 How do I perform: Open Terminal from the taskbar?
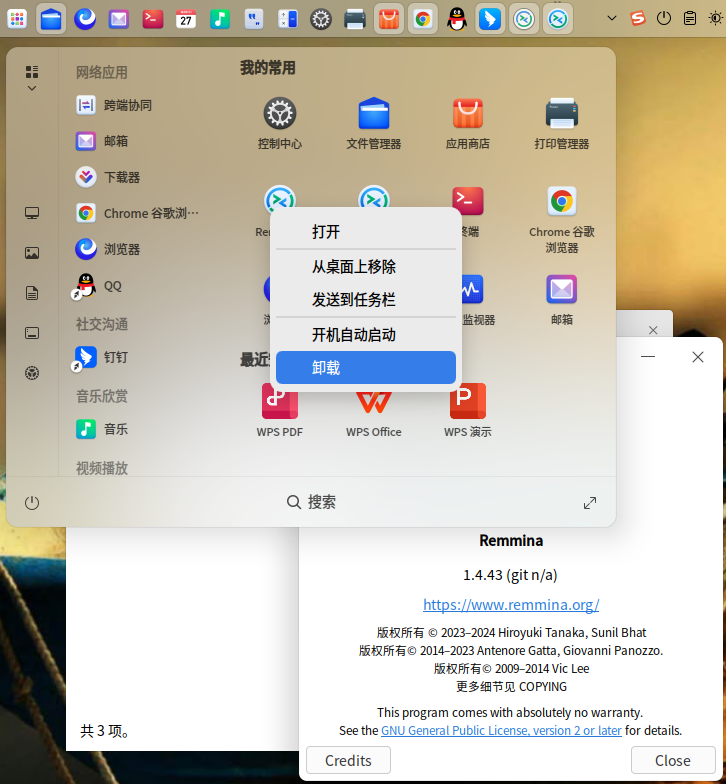tap(152, 19)
